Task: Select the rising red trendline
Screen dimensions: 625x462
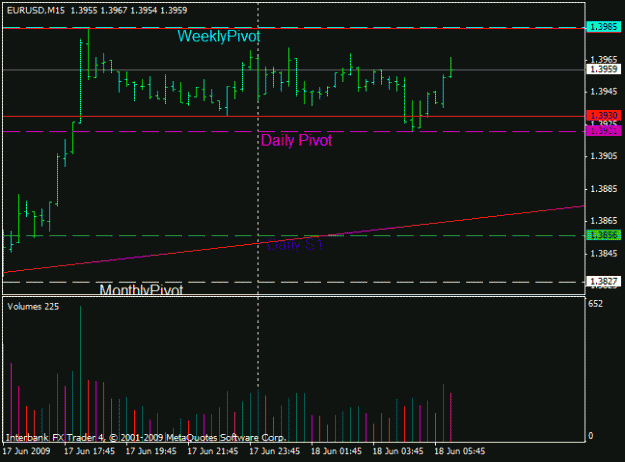Action: pyautogui.click(x=294, y=239)
